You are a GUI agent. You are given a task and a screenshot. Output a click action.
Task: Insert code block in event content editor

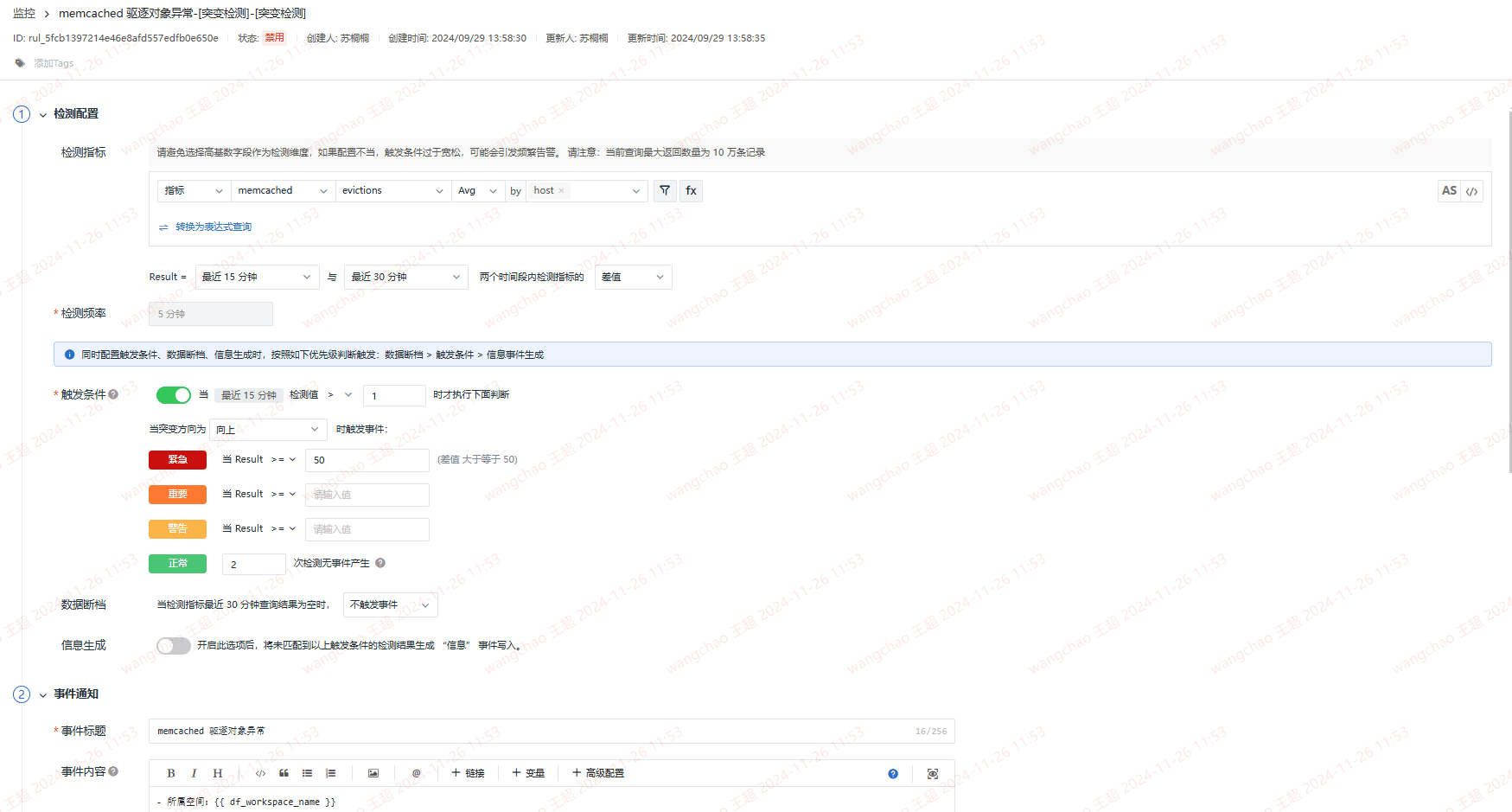click(260, 773)
